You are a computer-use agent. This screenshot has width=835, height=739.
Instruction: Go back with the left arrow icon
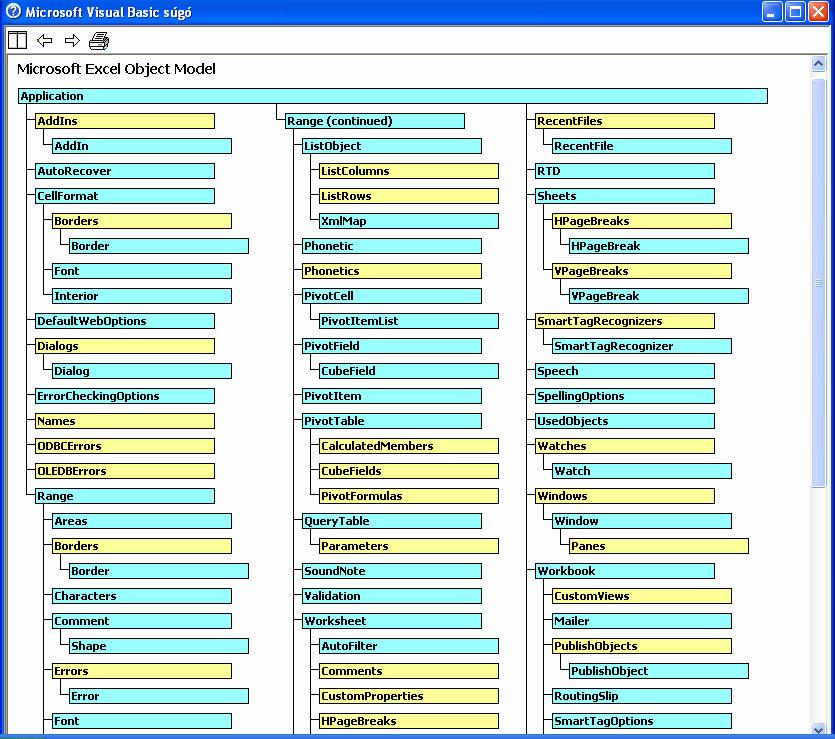coord(45,40)
